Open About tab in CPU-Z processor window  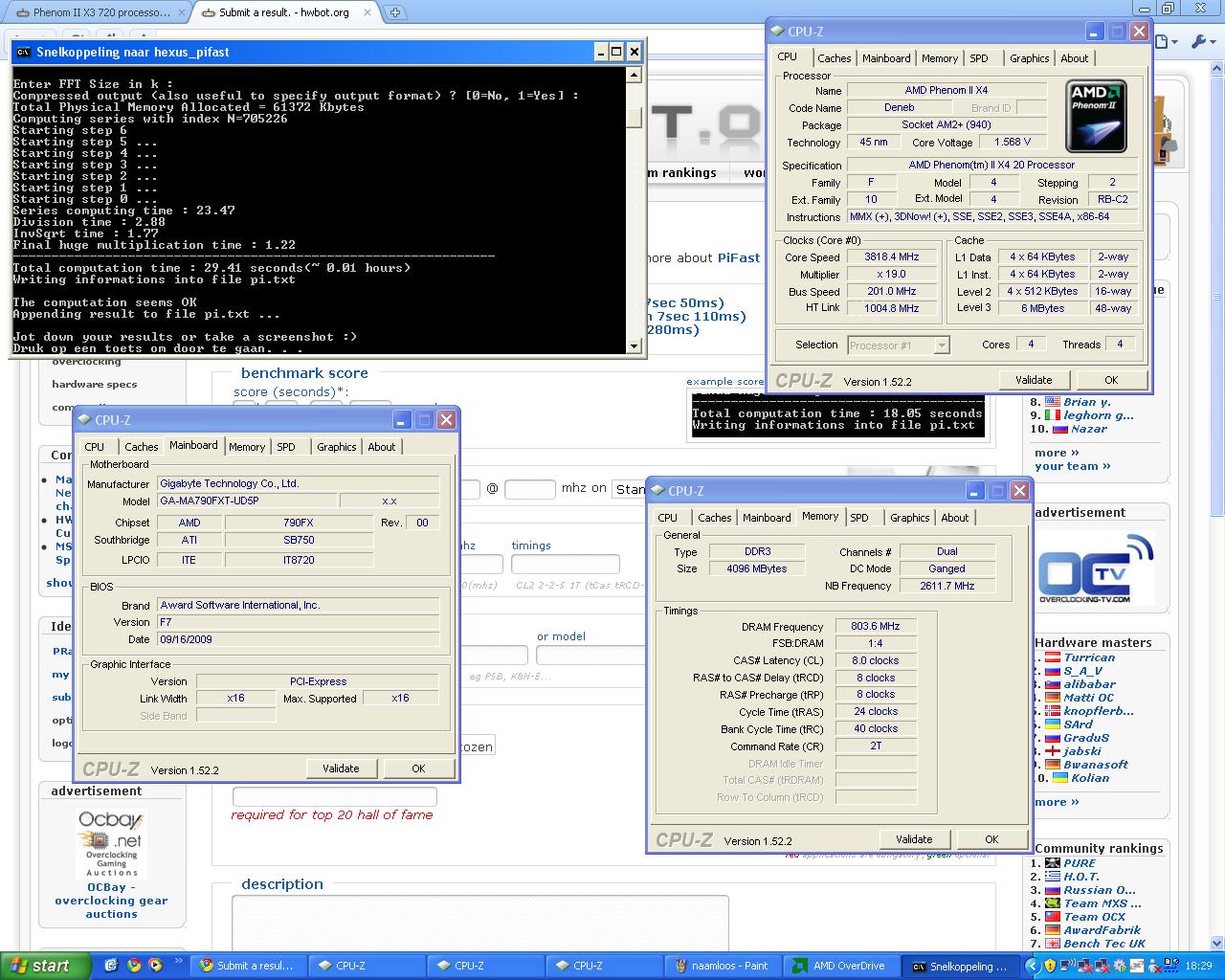(1074, 58)
